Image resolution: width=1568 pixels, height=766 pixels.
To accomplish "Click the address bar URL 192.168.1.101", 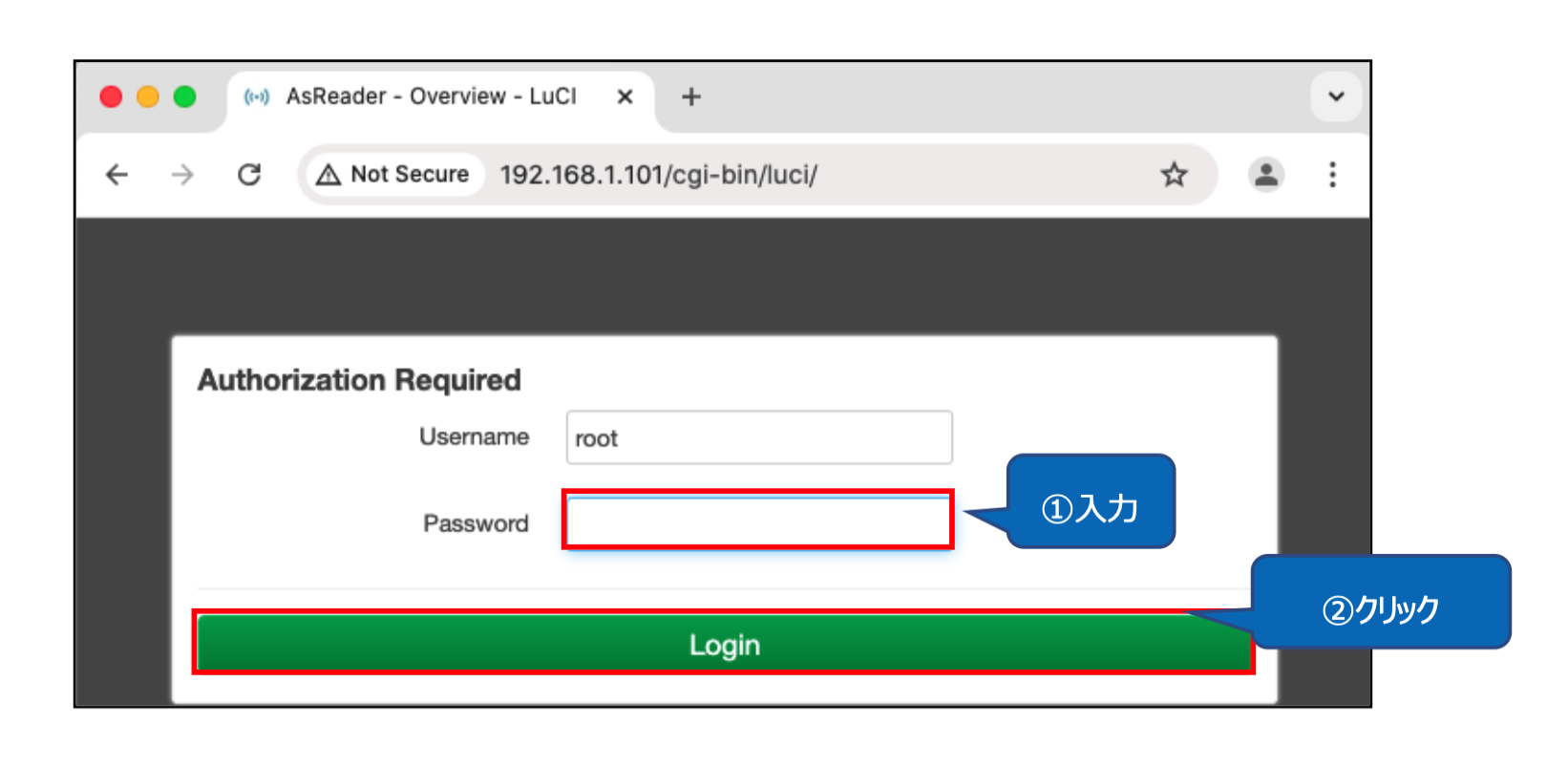I will pos(658,175).
